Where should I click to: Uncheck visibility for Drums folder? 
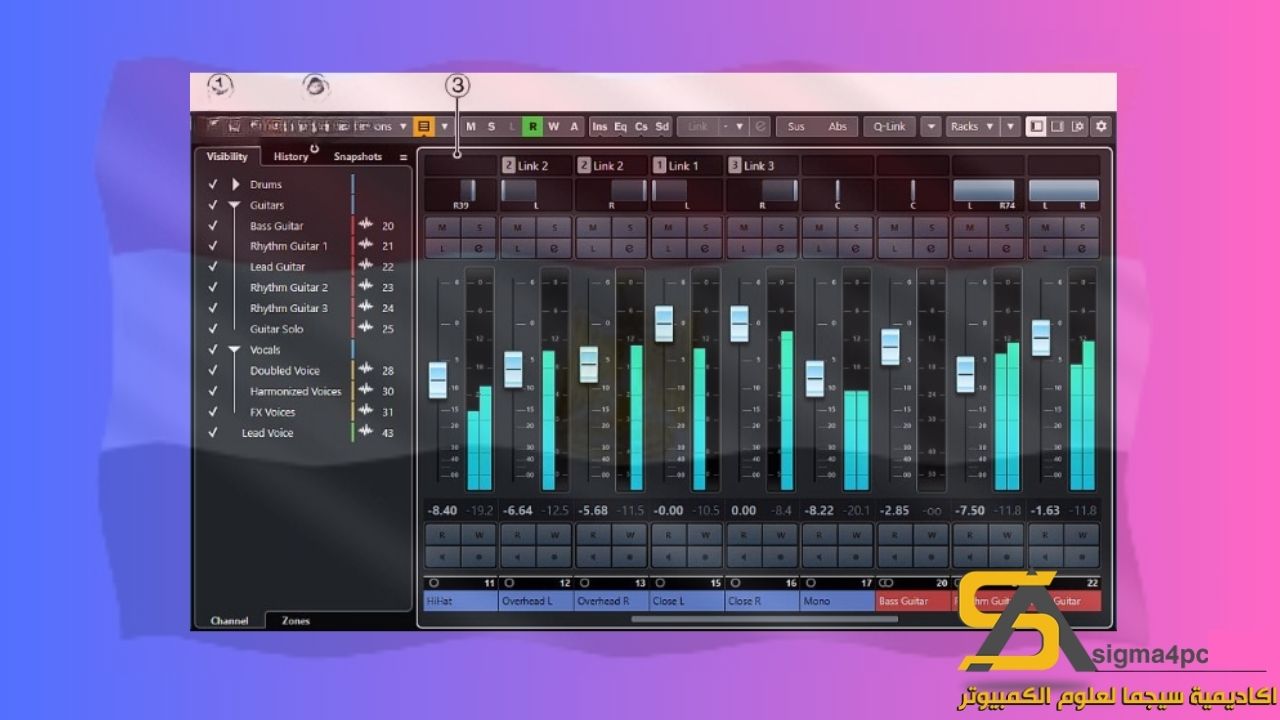(x=212, y=185)
